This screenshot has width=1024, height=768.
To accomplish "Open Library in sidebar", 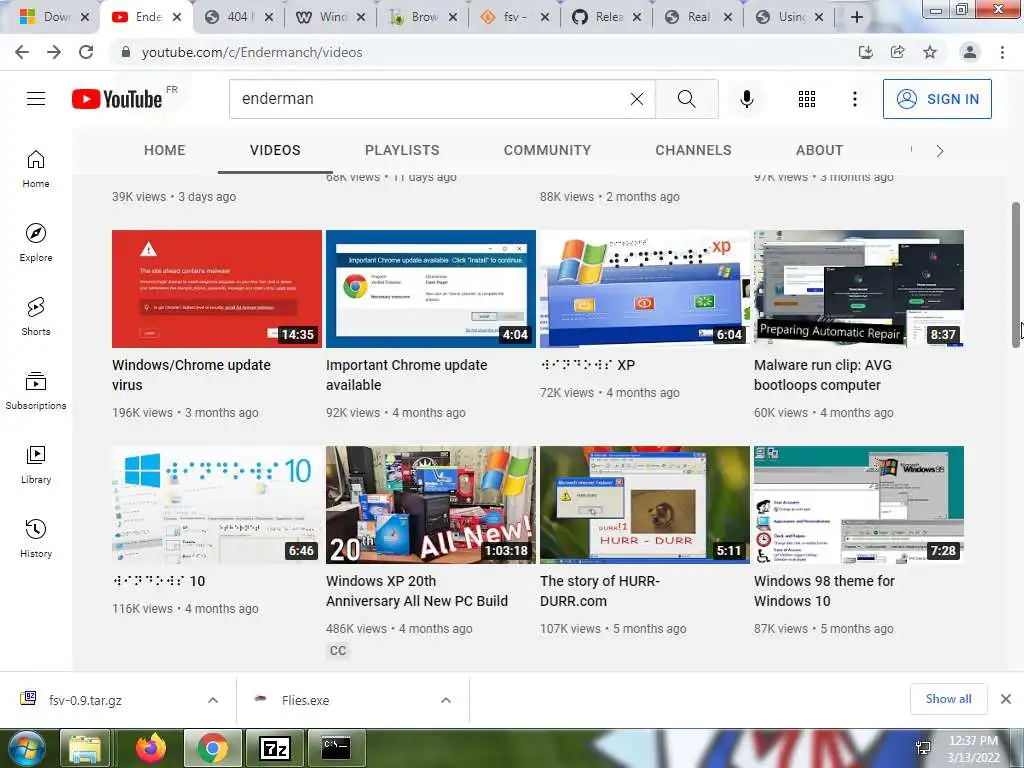I will (x=36, y=464).
